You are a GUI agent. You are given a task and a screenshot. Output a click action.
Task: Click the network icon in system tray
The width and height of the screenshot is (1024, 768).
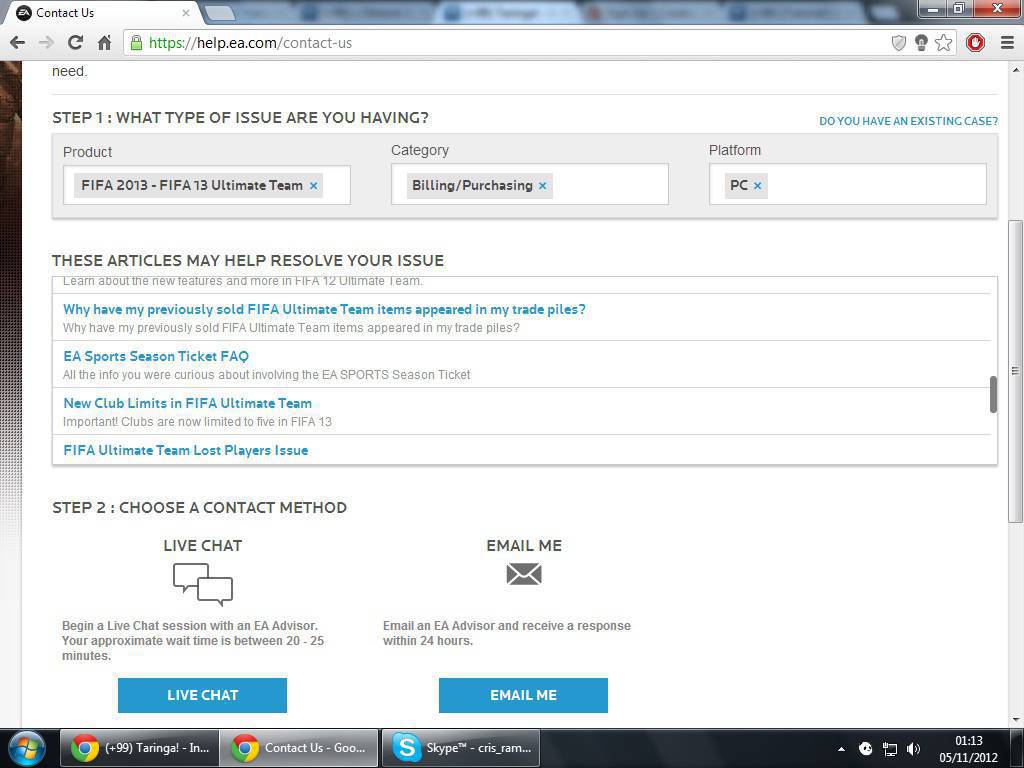(x=889, y=749)
